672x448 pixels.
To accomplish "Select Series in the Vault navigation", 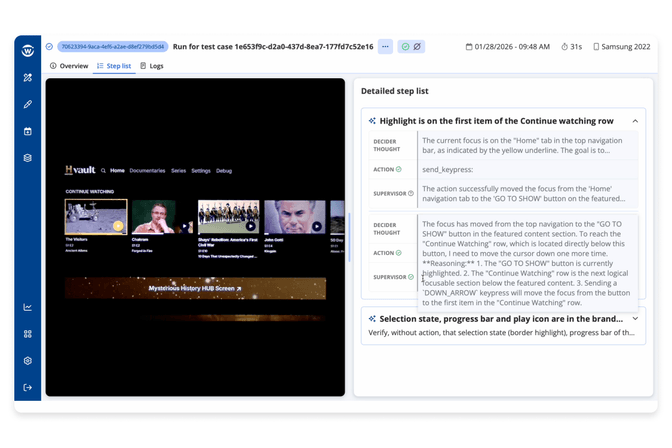I will [x=178, y=171].
